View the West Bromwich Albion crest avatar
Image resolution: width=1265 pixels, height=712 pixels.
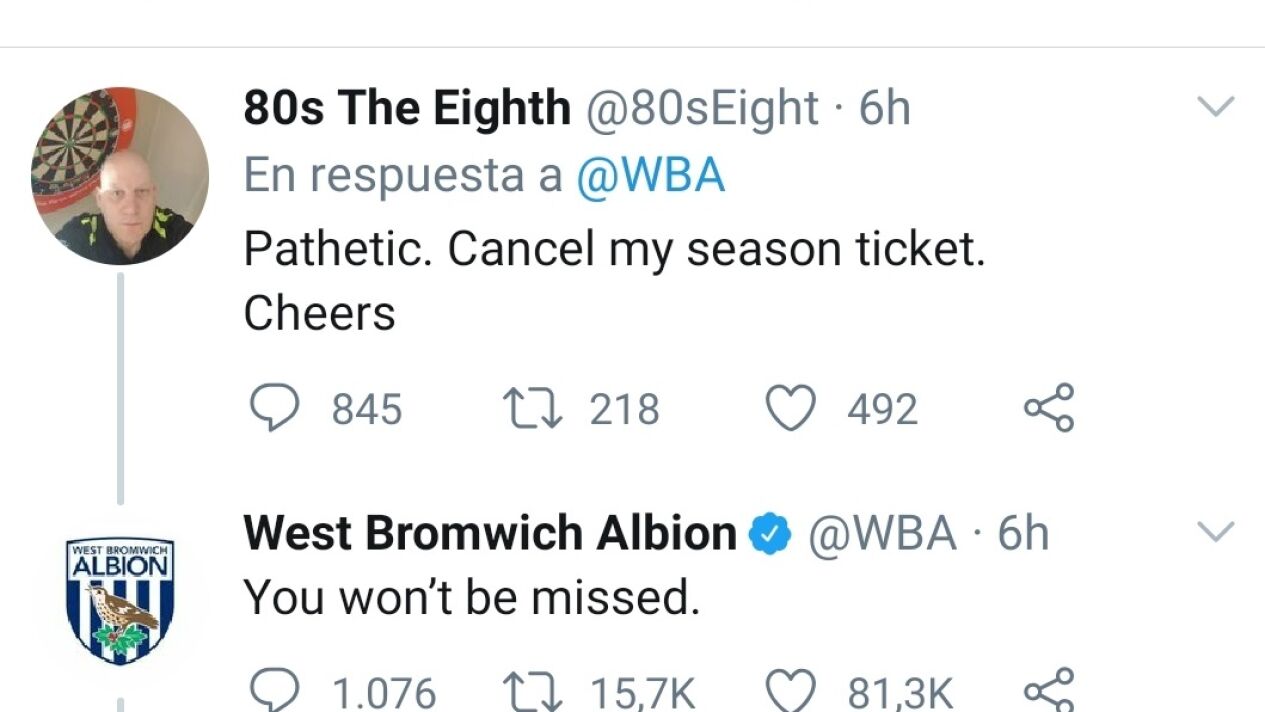pyautogui.click(x=120, y=602)
